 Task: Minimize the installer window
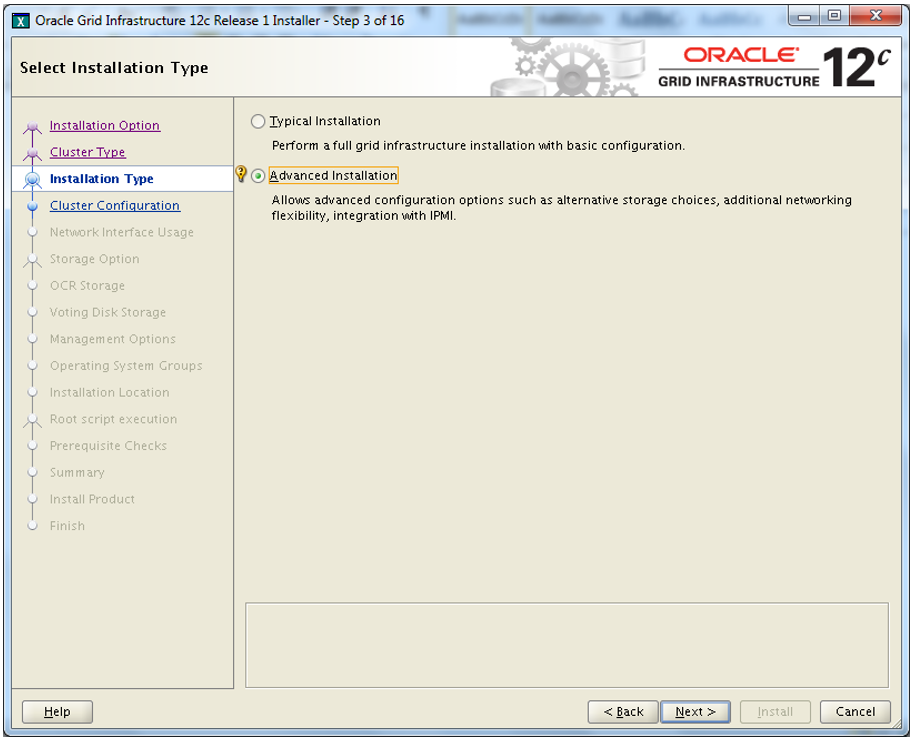point(805,17)
